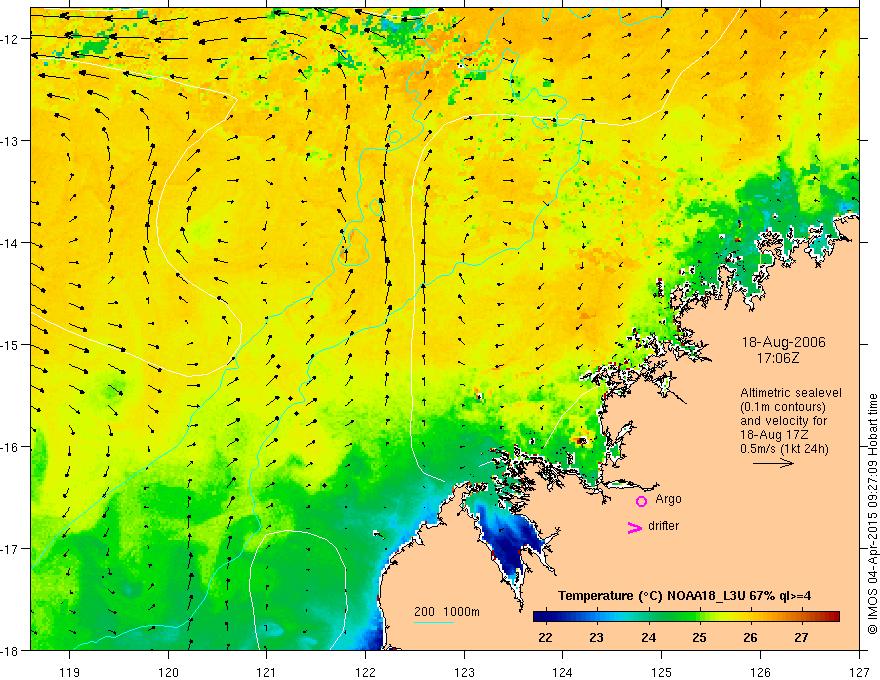Click colorbar tick label 22
Viewport: 880px width, 680px height.
[x=545, y=637]
